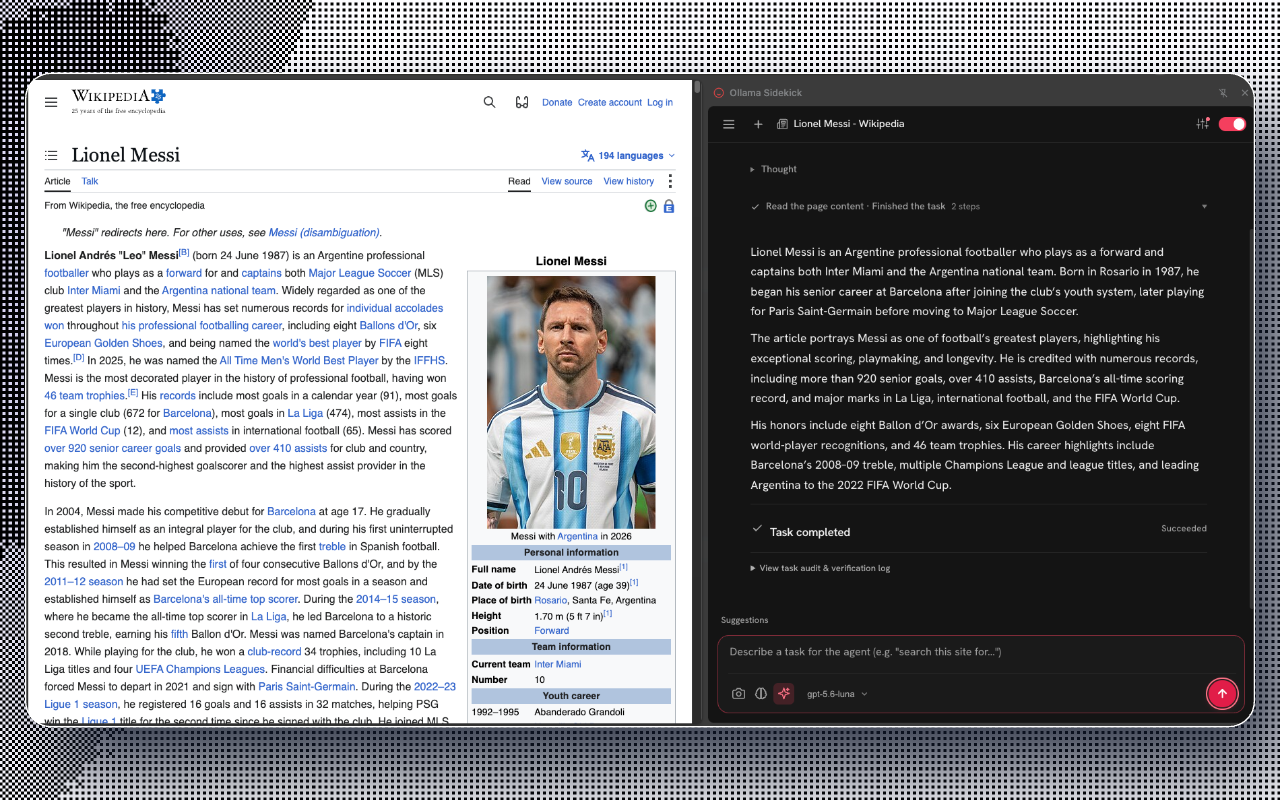Open the Messi infobox photo
This screenshot has height=800, width=1280.
point(571,402)
